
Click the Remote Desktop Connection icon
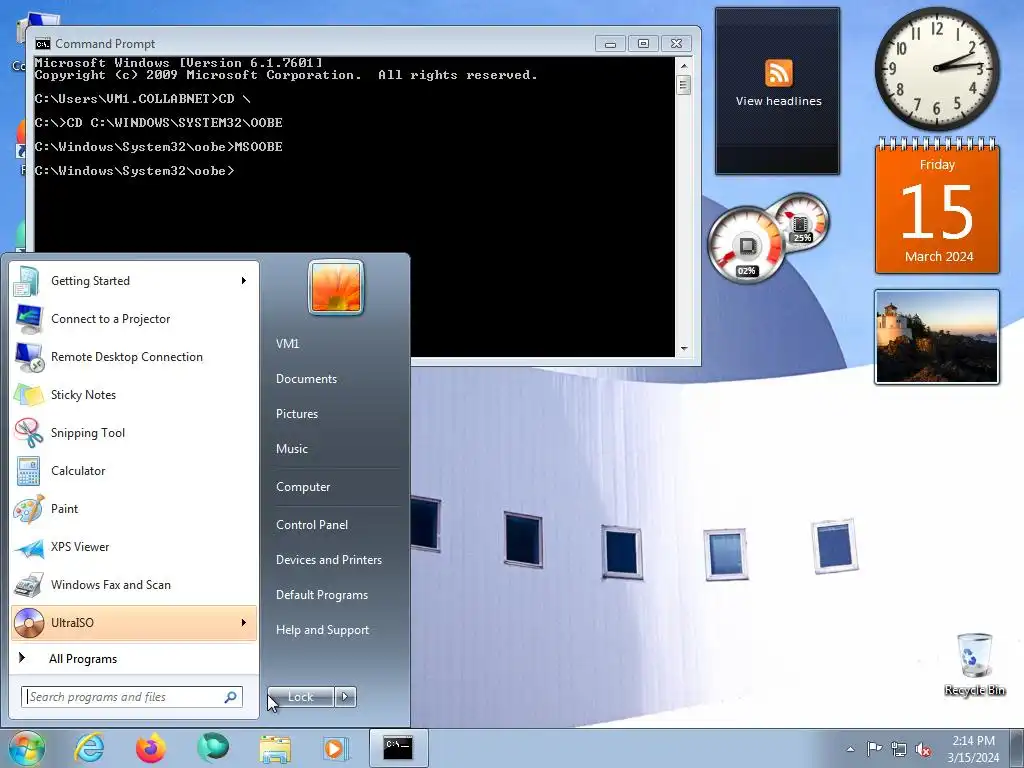pos(29,357)
